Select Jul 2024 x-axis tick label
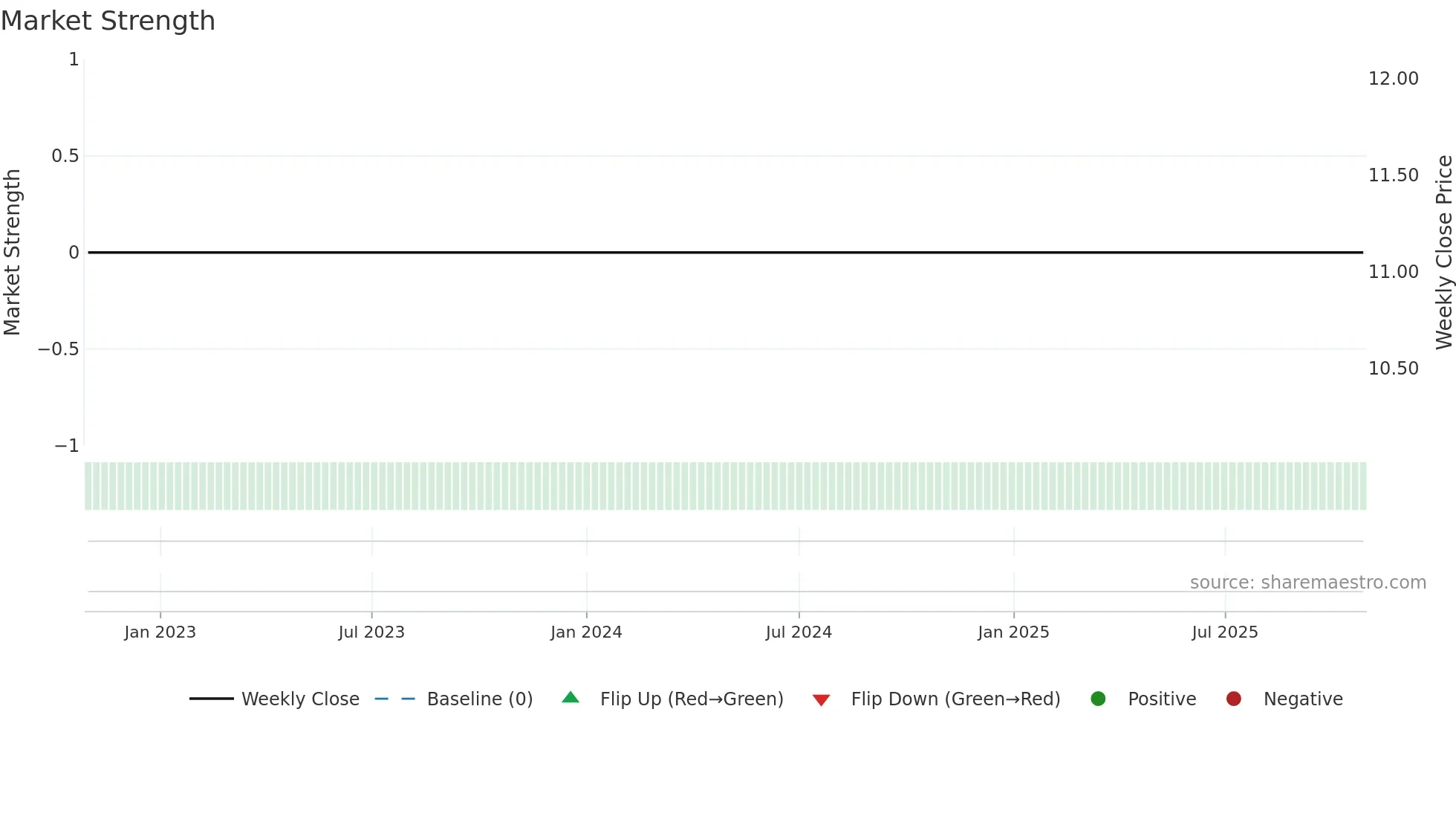Viewport: 1456px width, 819px height. point(799,632)
